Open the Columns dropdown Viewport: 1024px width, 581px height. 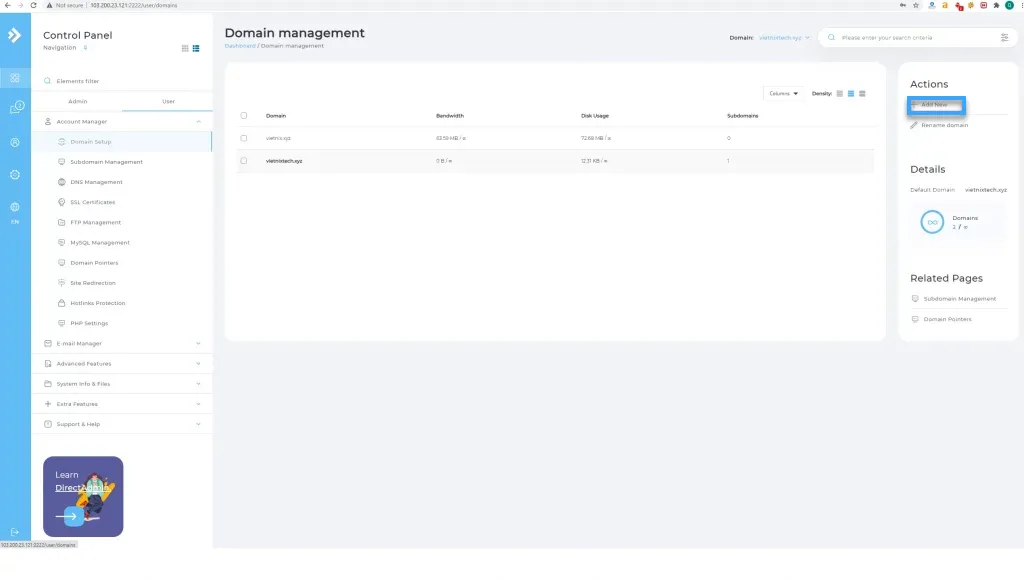[782, 93]
